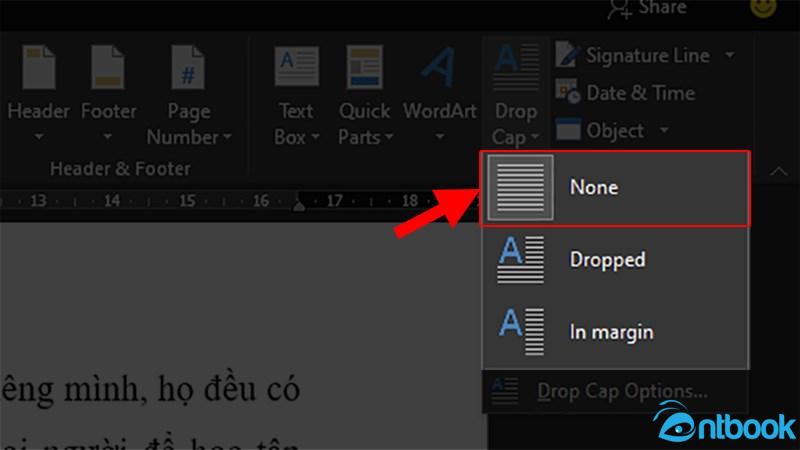
Task: Expand the Header dropdown arrow
Action: (x=39, y=137)
